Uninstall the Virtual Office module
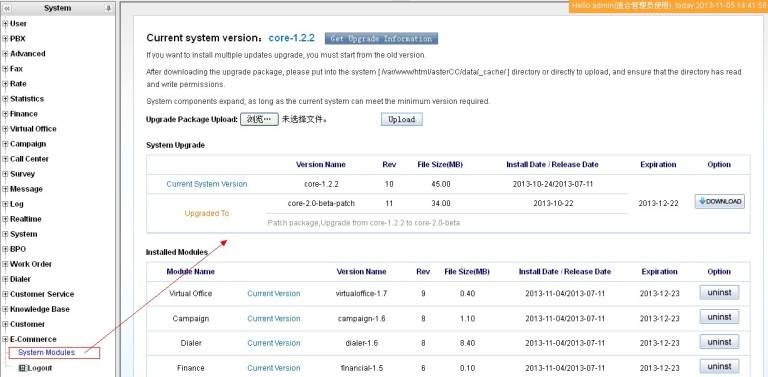The height and width of the screenshot is (377, 768). click(719, 293)
